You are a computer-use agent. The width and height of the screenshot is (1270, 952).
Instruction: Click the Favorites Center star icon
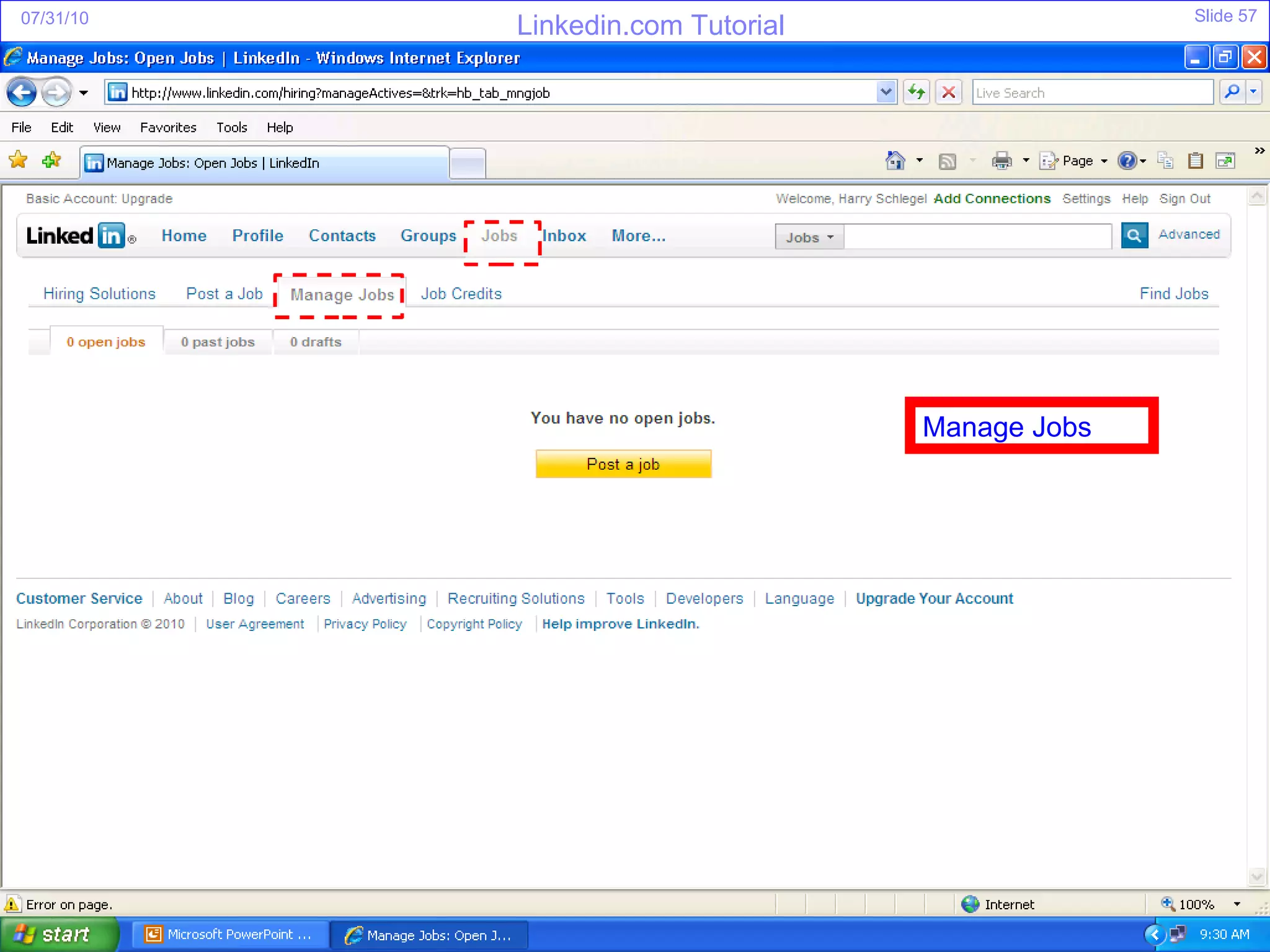coord(19,161)
